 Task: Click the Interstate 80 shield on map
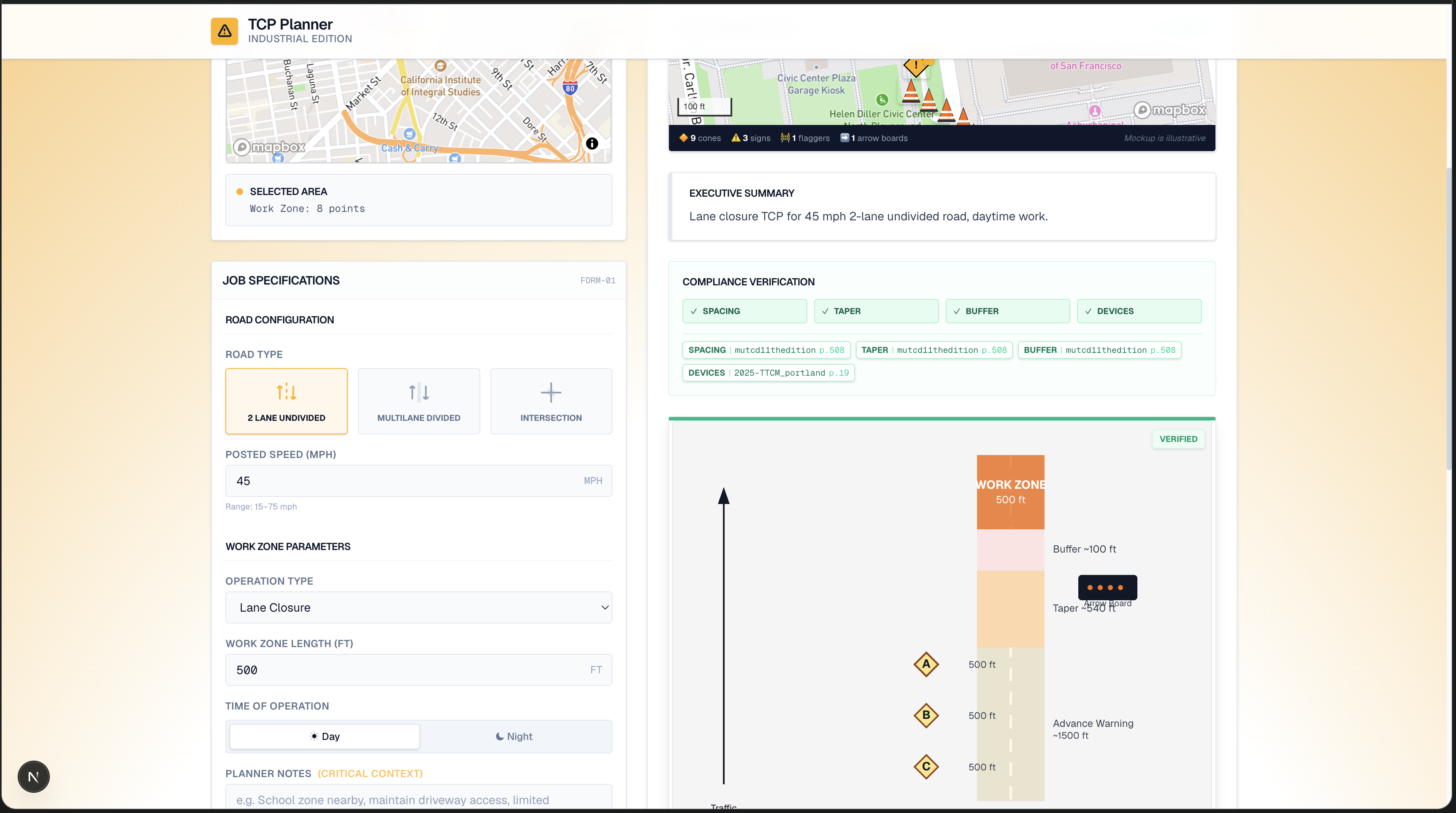click(570, 88)
